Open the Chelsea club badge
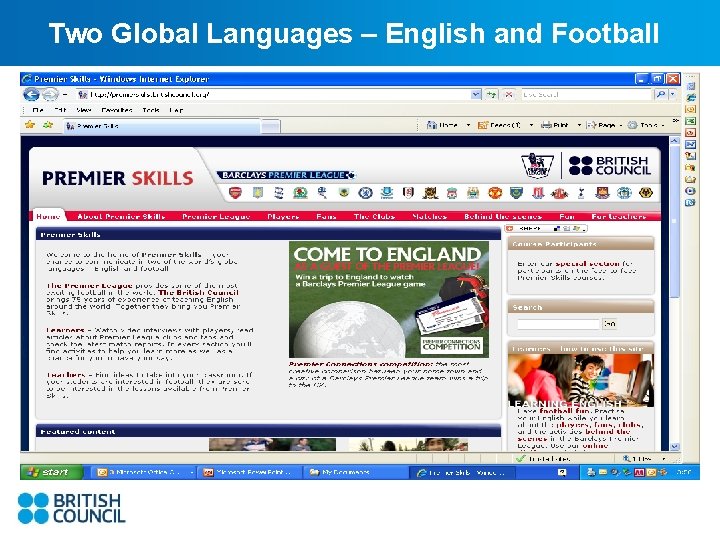This screenshot has height=540, width=720. pos(365,193)
